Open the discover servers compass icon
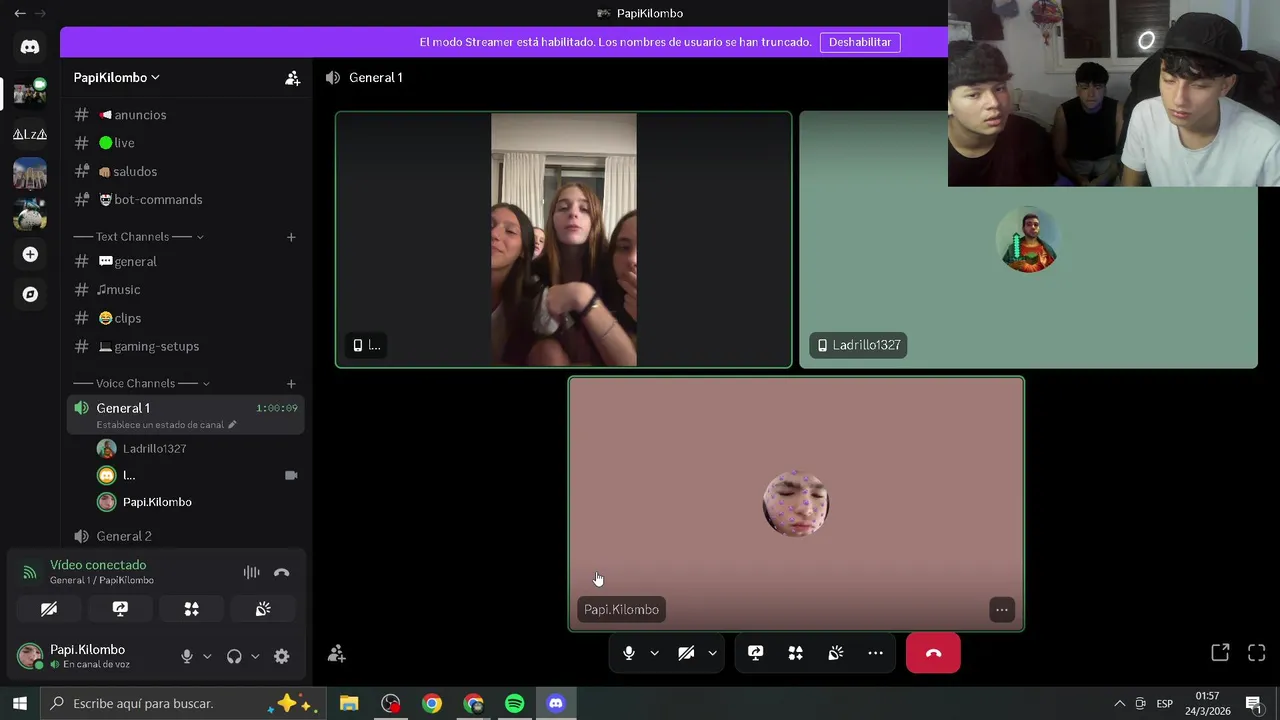The height and width of the screenshot is (720, 1280). (x=30, y=294)
